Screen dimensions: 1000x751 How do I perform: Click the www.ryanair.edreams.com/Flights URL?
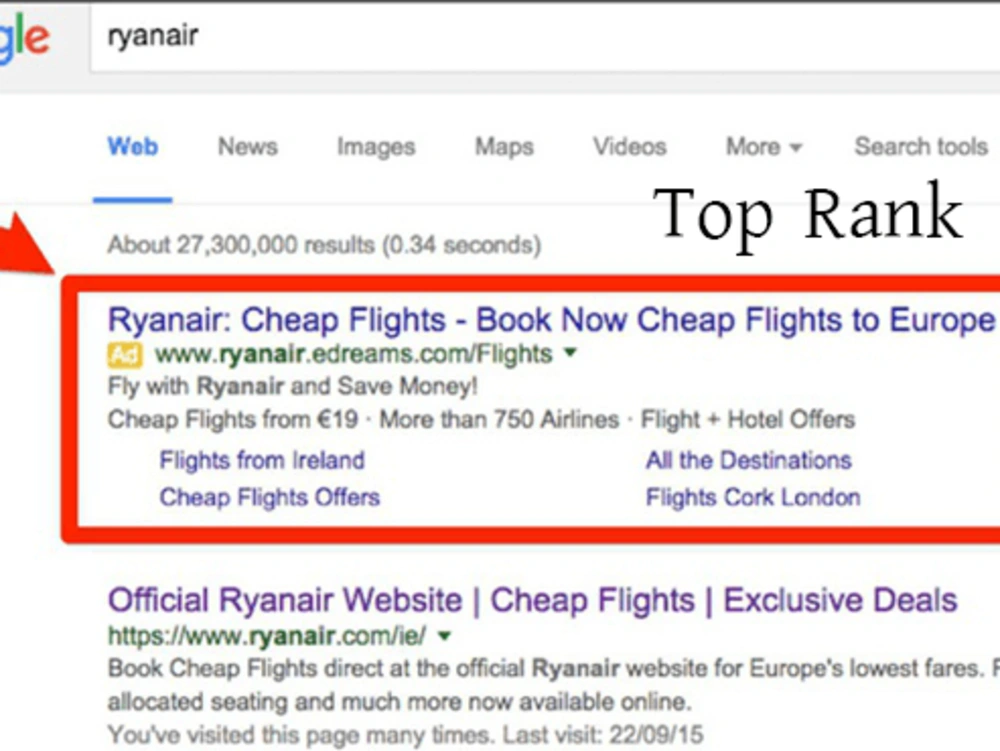point(353,354)
